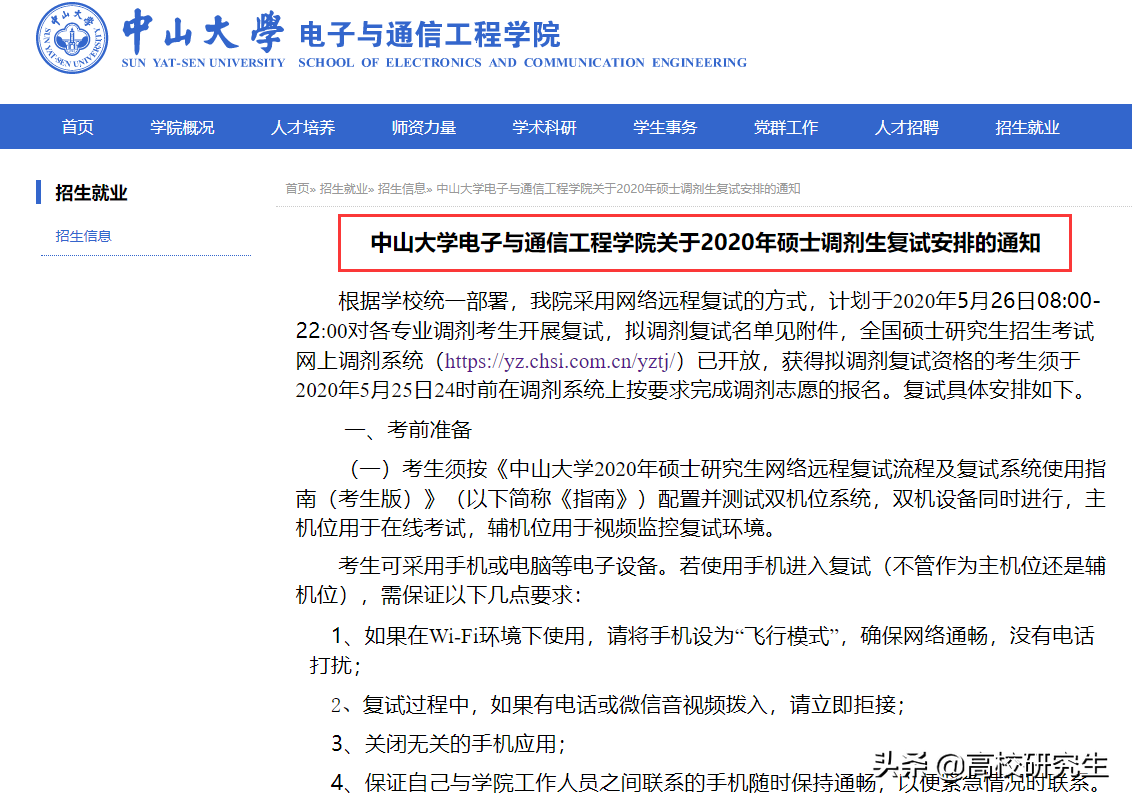Click the English school name text
Screen dimensions: 1132x803
point(521,62)
